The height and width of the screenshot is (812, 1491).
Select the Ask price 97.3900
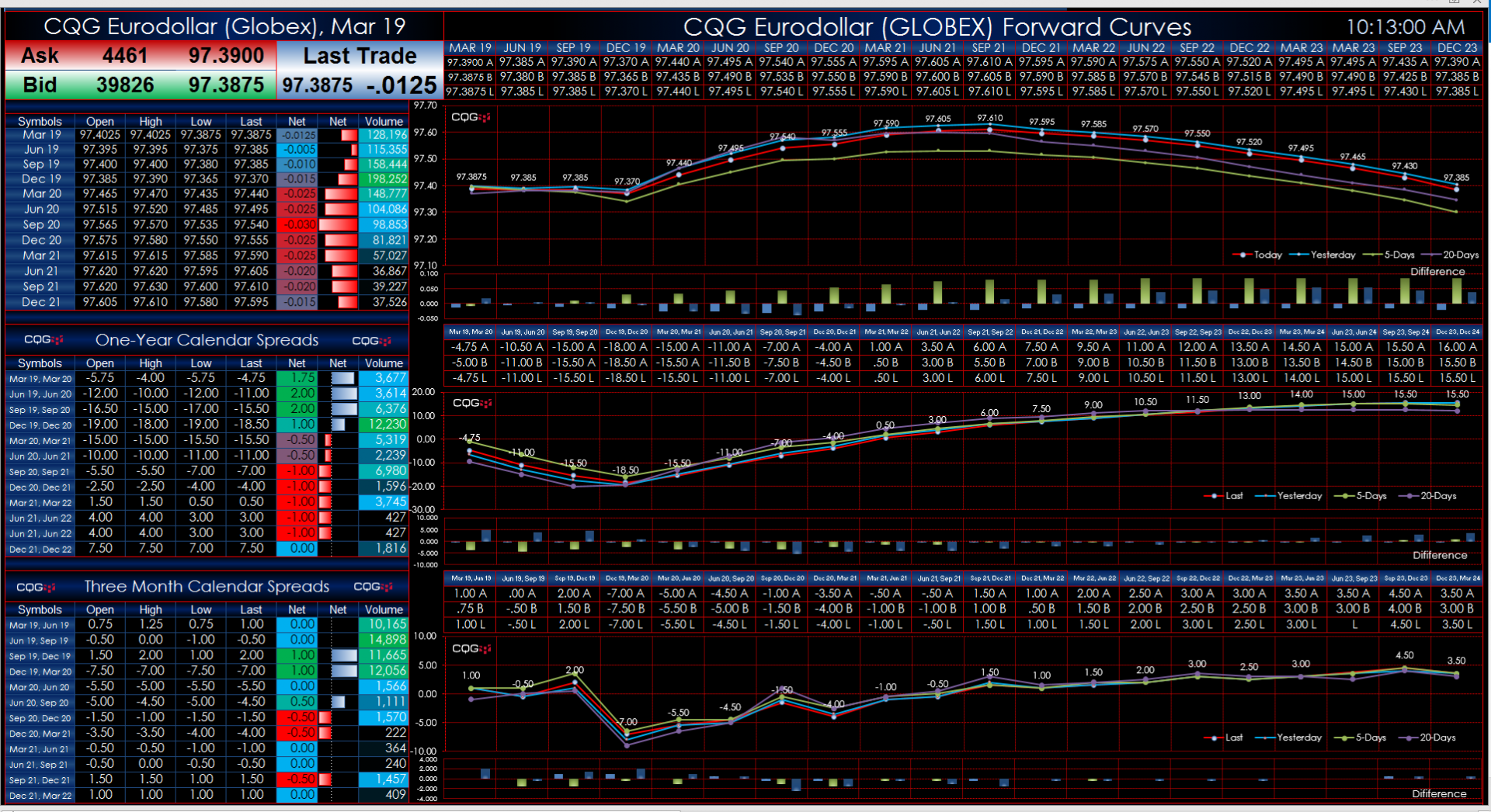click(226, 56)
